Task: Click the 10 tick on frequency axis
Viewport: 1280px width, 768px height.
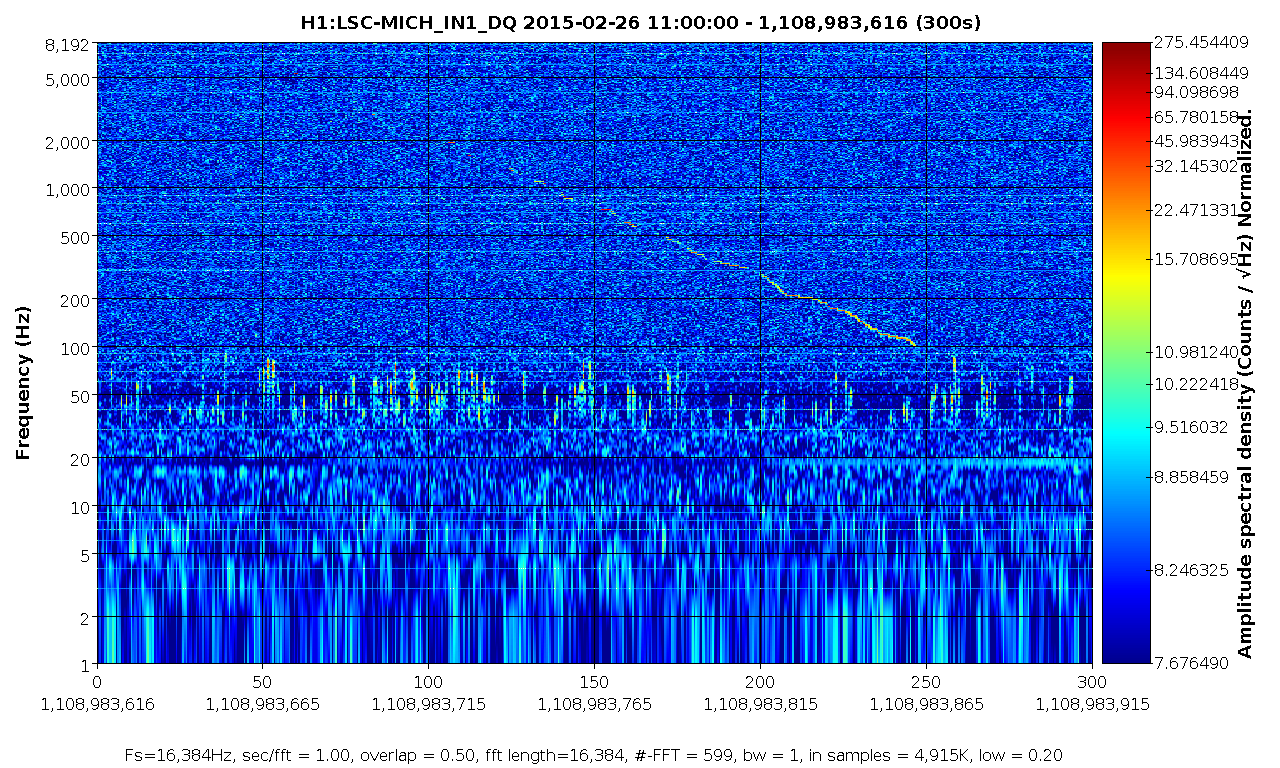Action: point(82,507)
